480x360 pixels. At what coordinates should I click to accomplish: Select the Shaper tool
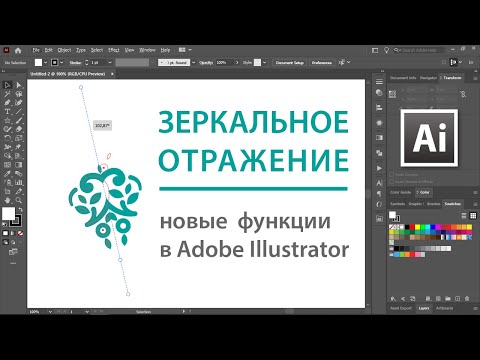8,129
